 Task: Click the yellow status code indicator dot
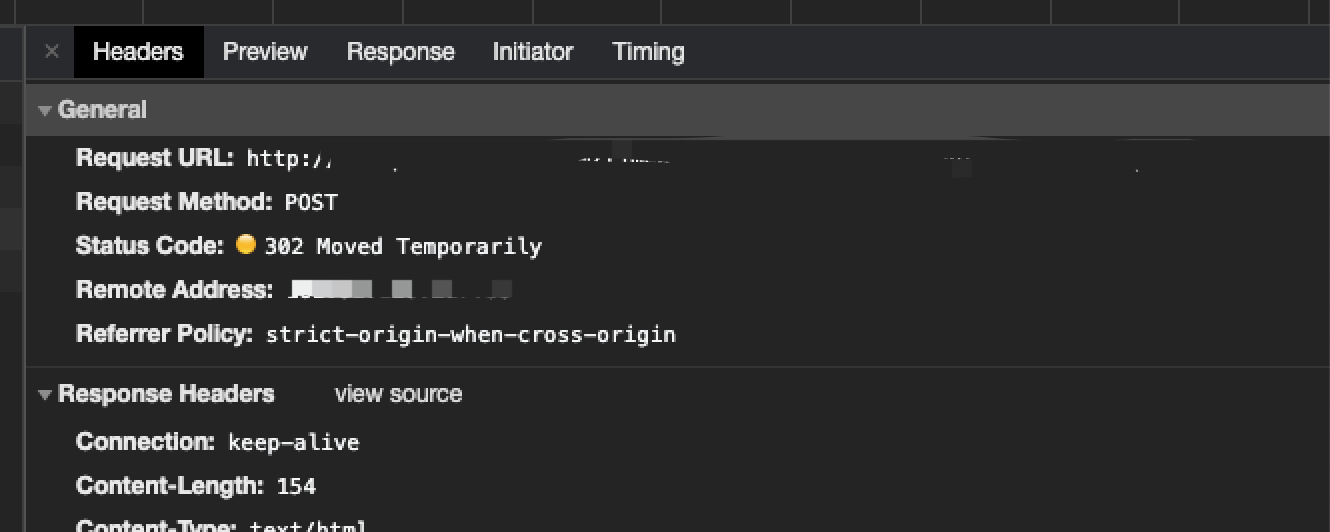(246, 244)
